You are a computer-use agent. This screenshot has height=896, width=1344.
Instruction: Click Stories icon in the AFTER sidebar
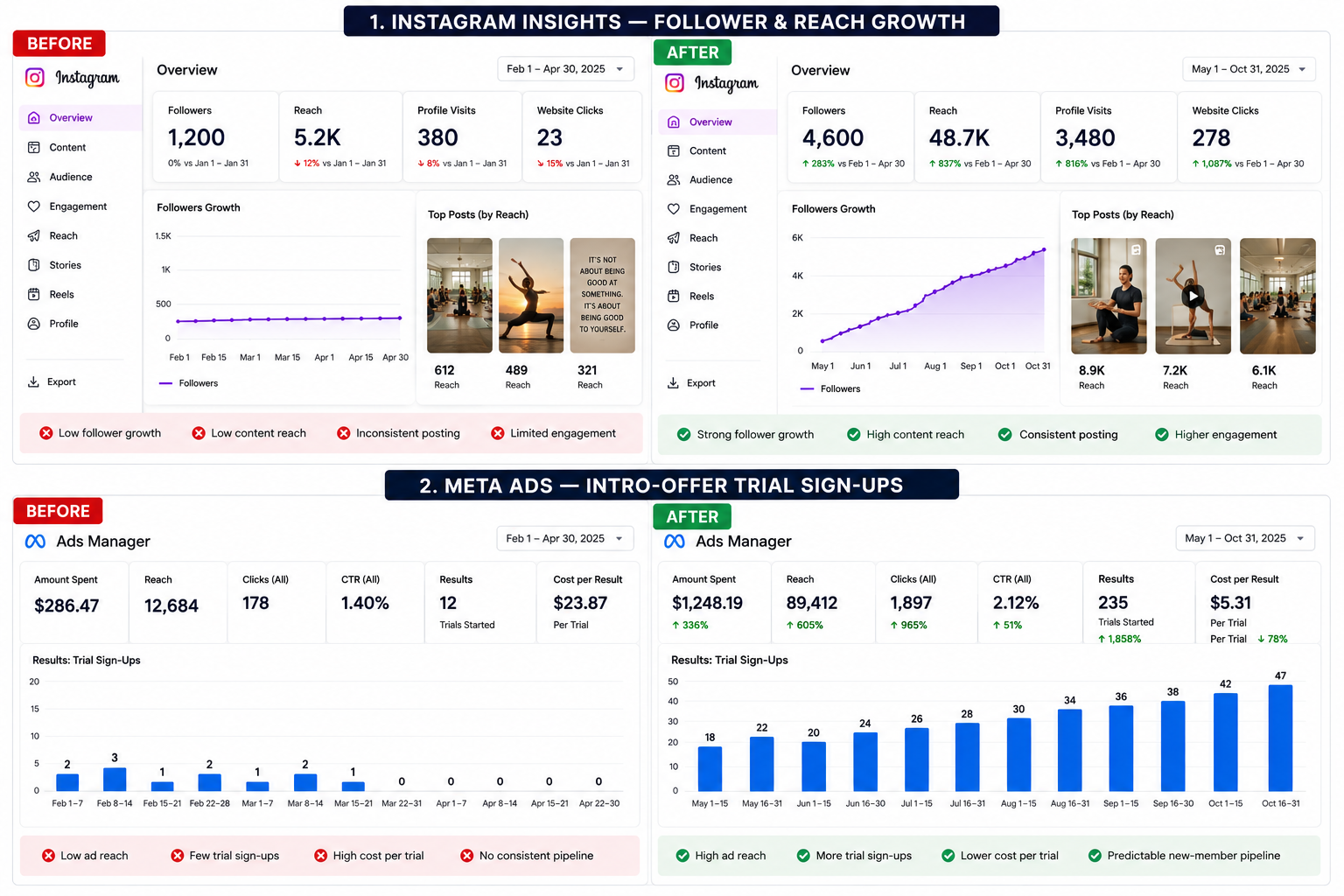click(x=674, y=267)
